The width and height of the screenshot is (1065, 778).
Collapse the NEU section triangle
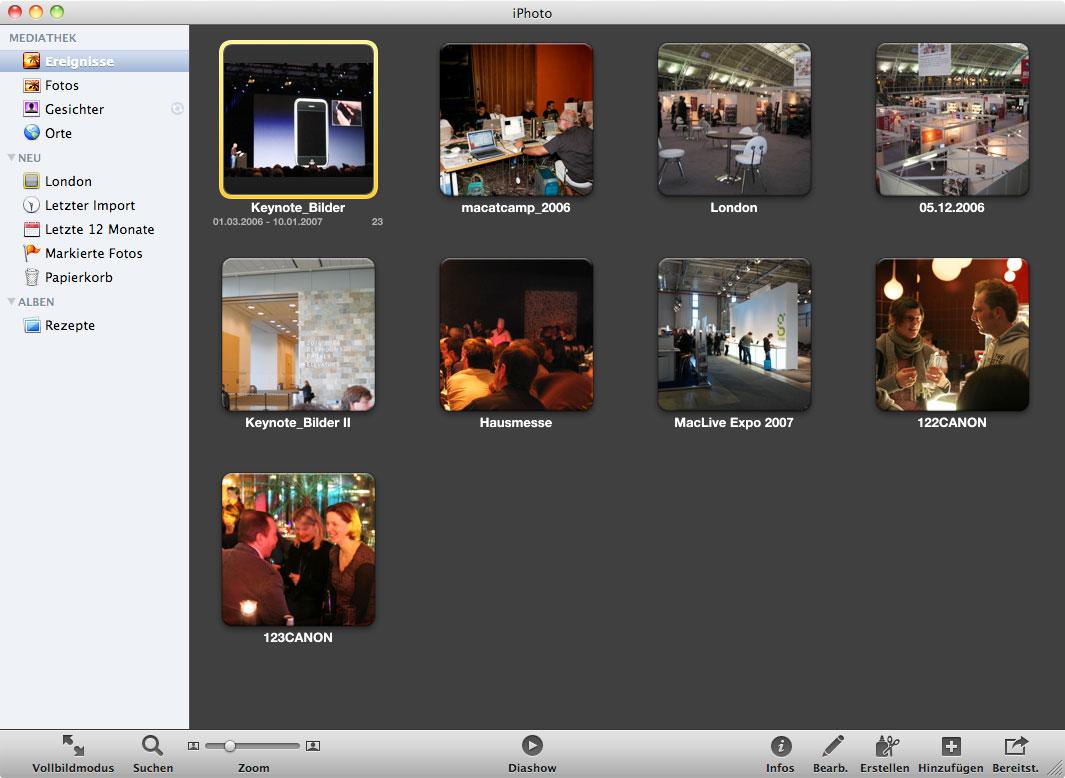[12, 158]
